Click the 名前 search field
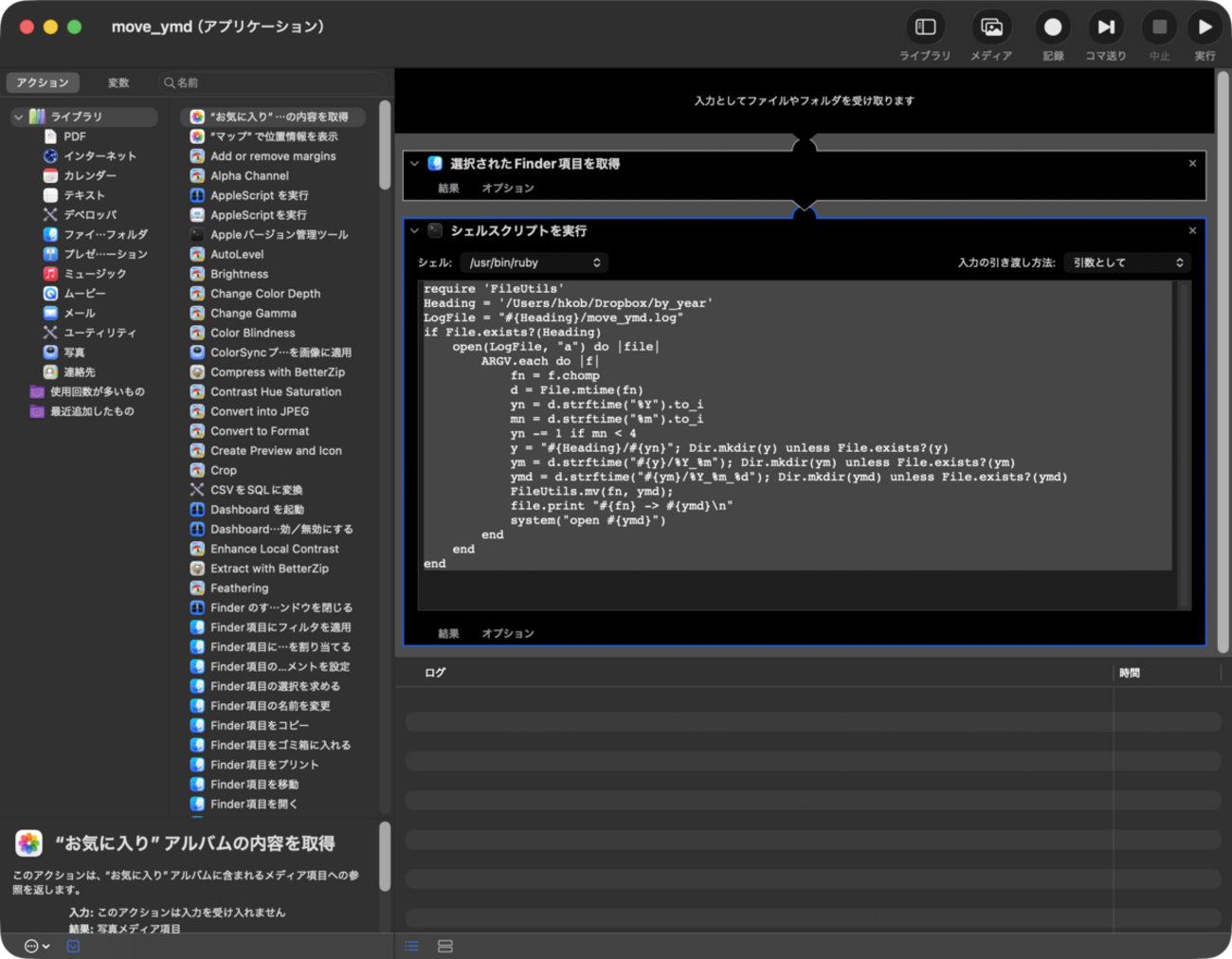This screenshot has width=1232, height=959. 275,82
